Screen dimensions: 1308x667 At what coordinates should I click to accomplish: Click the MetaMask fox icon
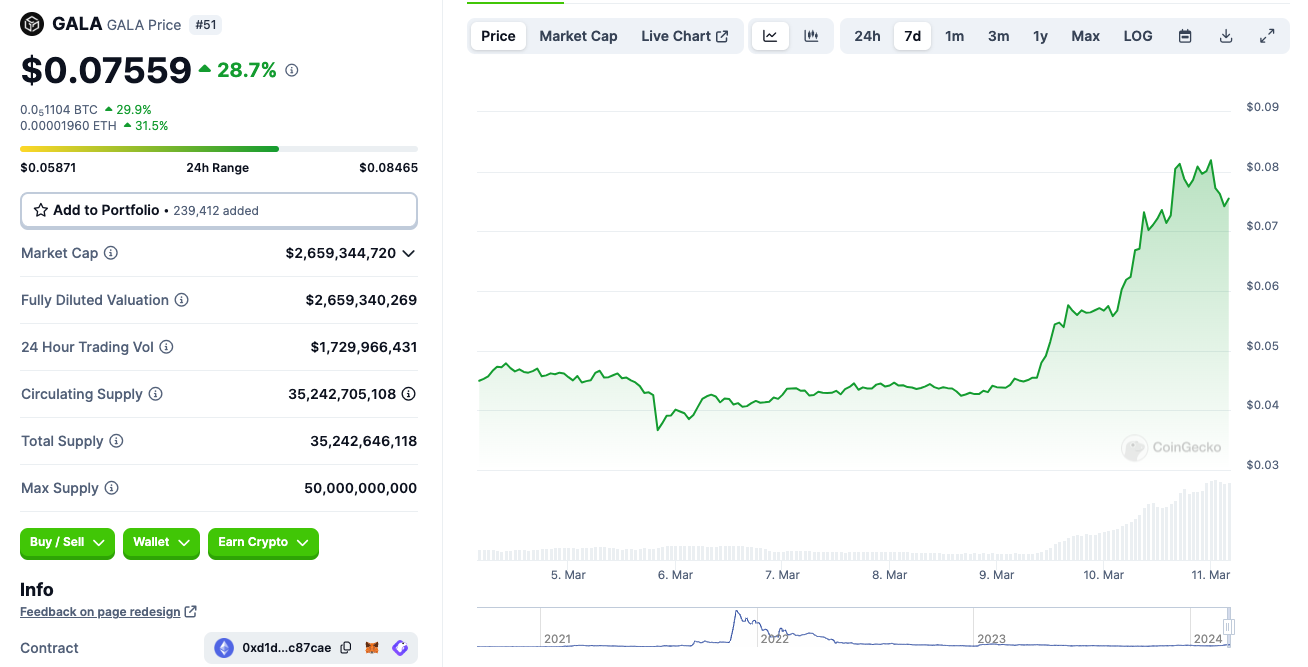point(372,648)
